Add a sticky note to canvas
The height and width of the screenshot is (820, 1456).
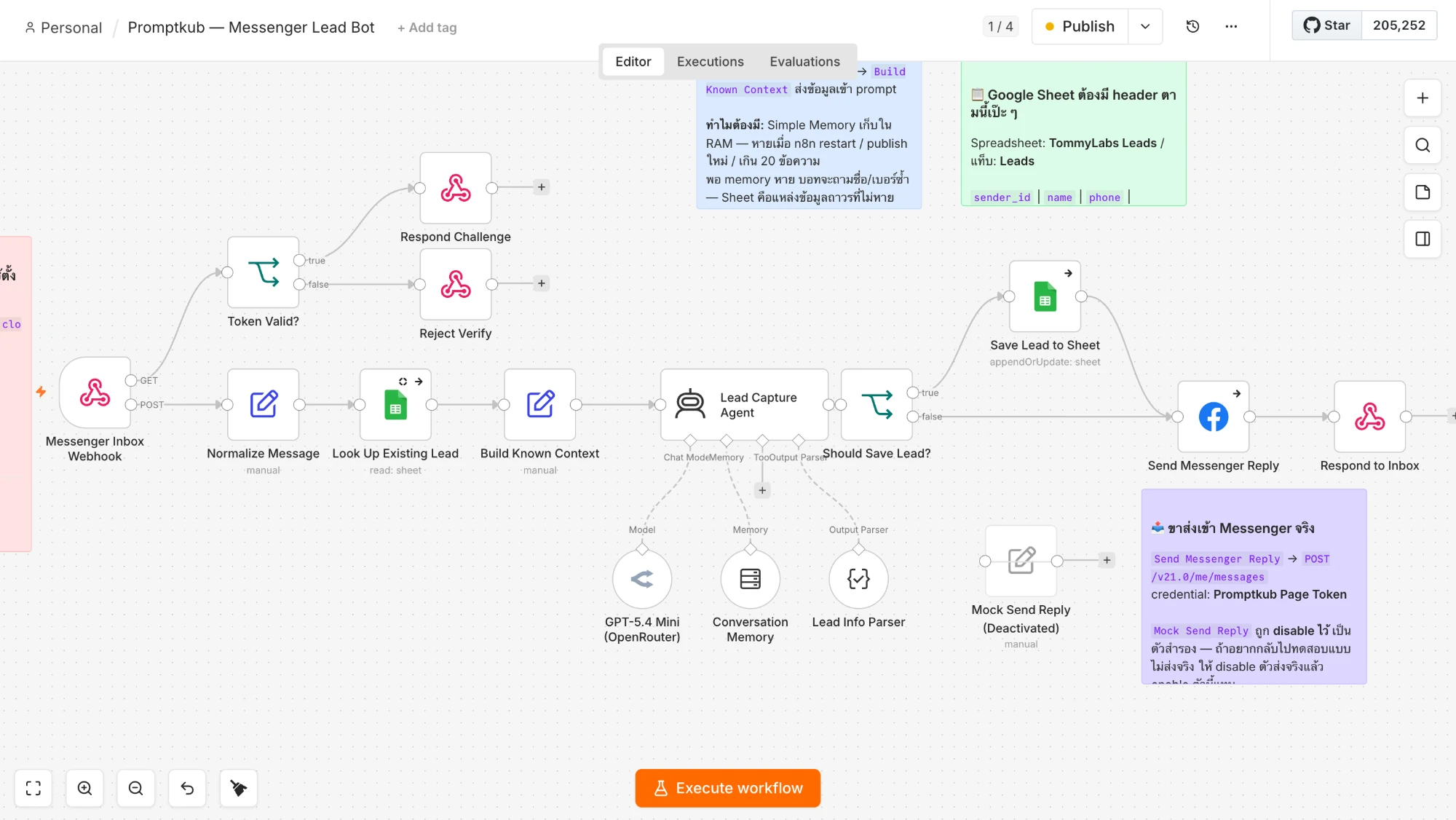point(1423,192)
